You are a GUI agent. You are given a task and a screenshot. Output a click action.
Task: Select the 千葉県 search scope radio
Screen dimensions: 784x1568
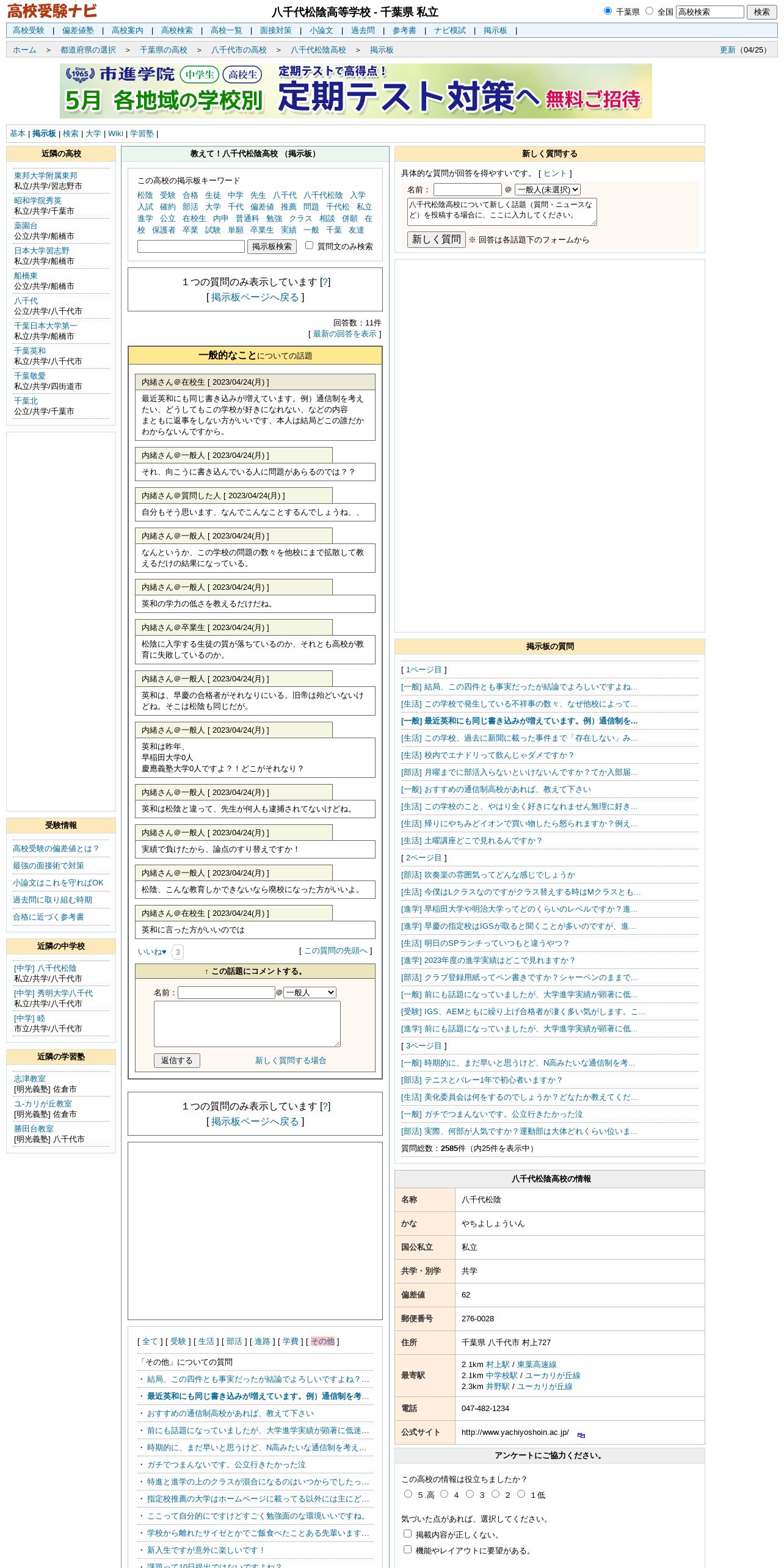608,11
